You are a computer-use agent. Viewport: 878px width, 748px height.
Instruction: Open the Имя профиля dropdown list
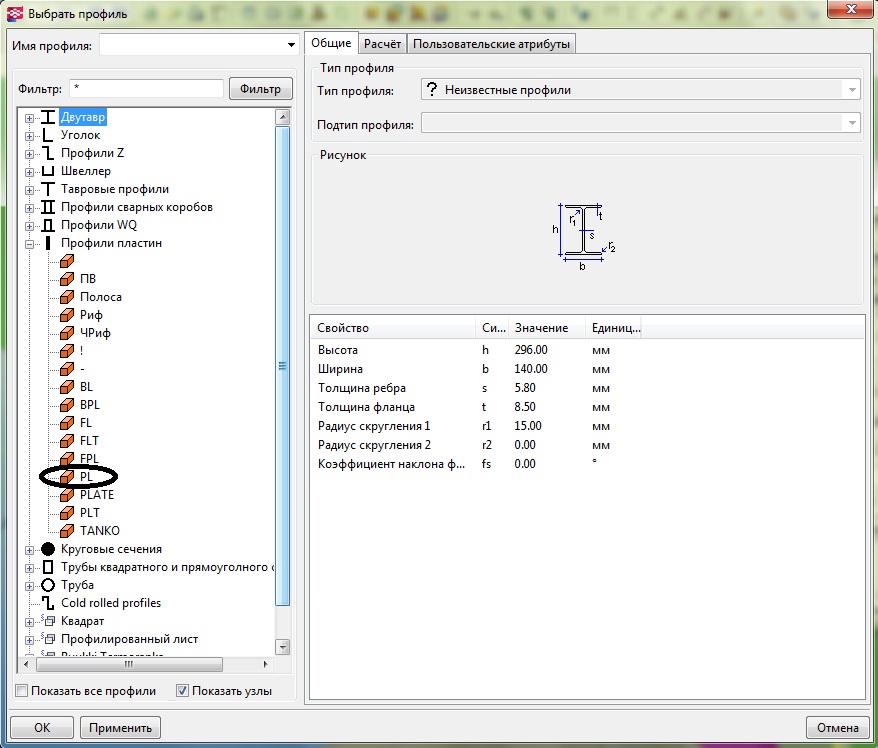pyautogui.click(x=291, y=46)
